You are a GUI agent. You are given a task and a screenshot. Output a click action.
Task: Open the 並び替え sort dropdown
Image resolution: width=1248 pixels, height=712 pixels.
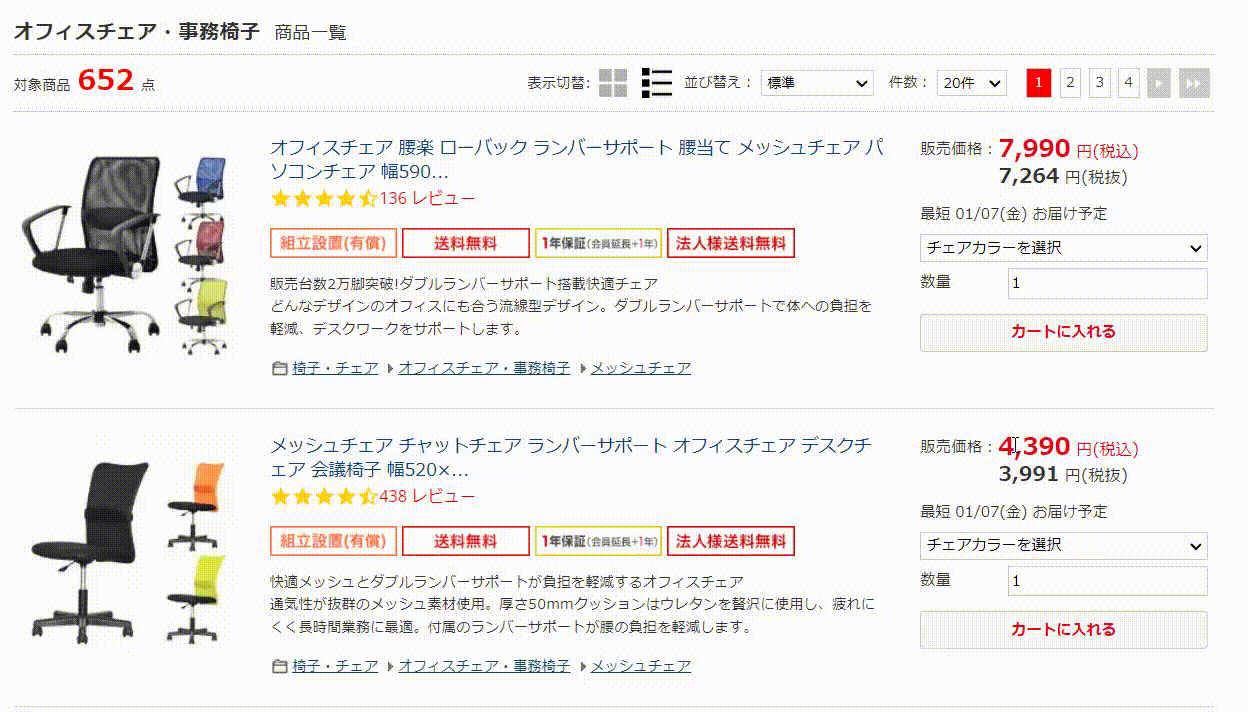pyautogui.click(x=817, y=83)
